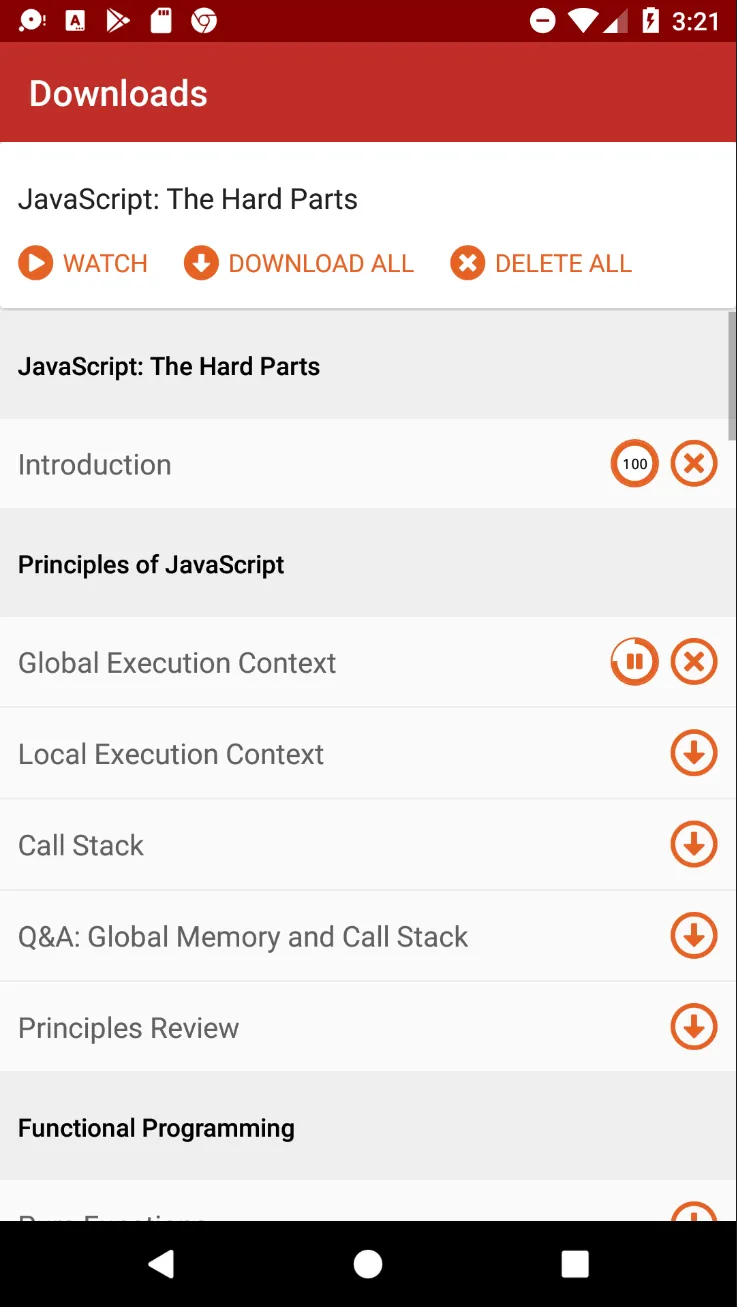The width and height of the screenshot is (737, 1307).
Task: Tap the battery status icon
Action: point(651,20)
